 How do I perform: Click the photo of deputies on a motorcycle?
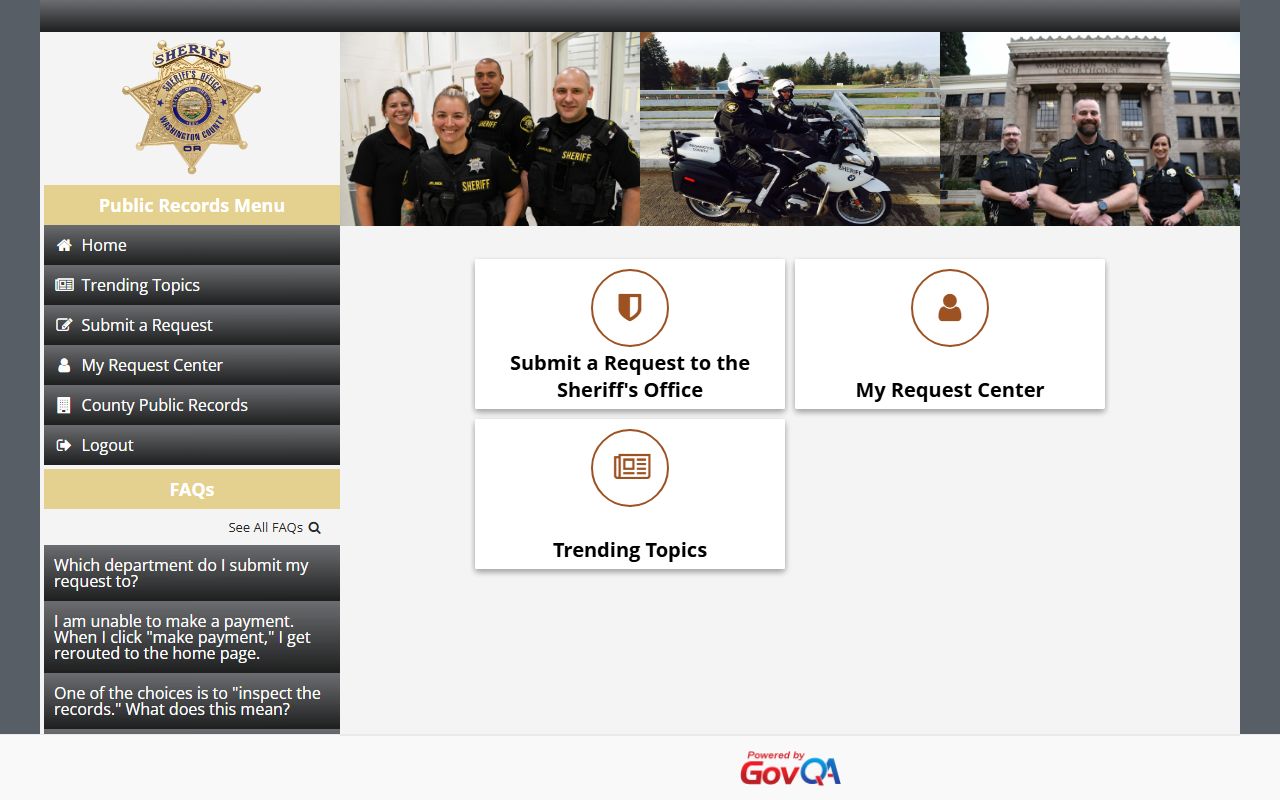pos(790,129)
